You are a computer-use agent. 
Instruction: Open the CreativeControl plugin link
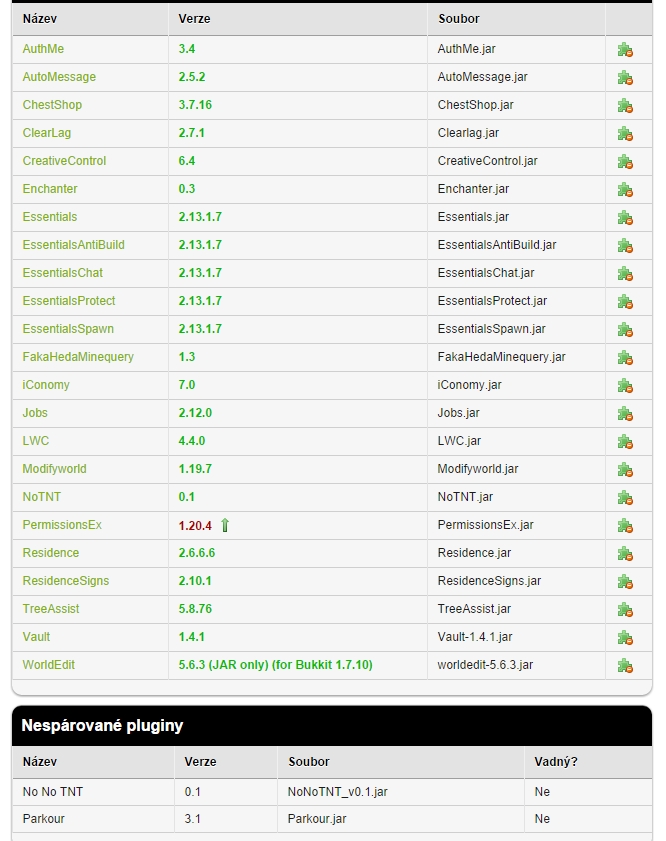coord(64,161)
